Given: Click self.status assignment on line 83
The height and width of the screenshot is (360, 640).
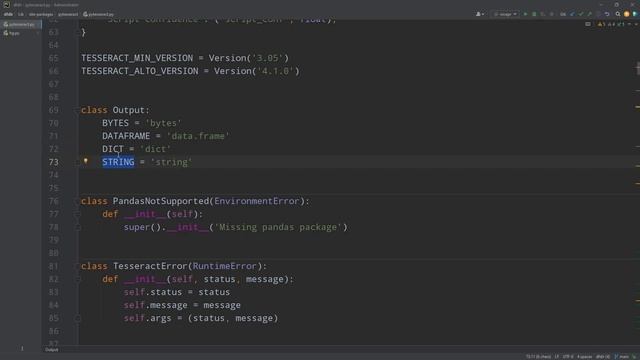Looking at the screenshot, I should (x=177, y=292).
